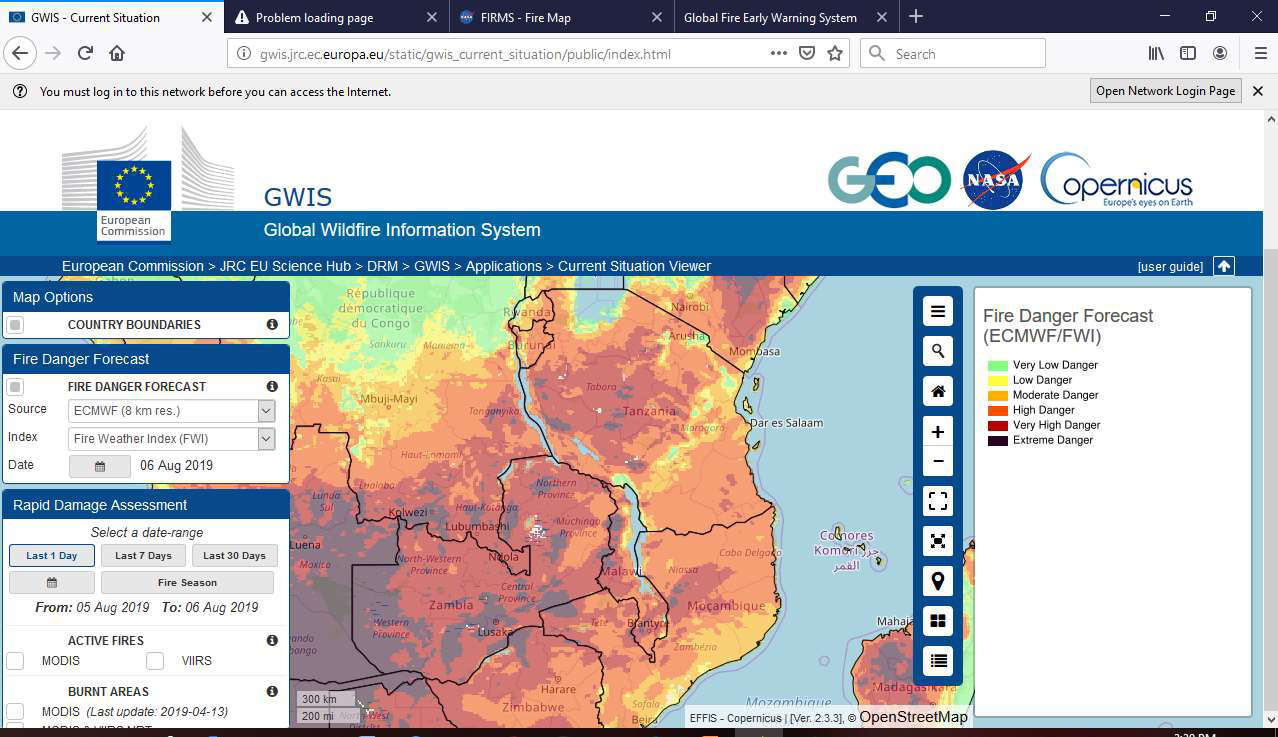This screenshot has width=1278, height=737.
Task: Zoom in using the plus icon
Action: (x=937, y=431)
